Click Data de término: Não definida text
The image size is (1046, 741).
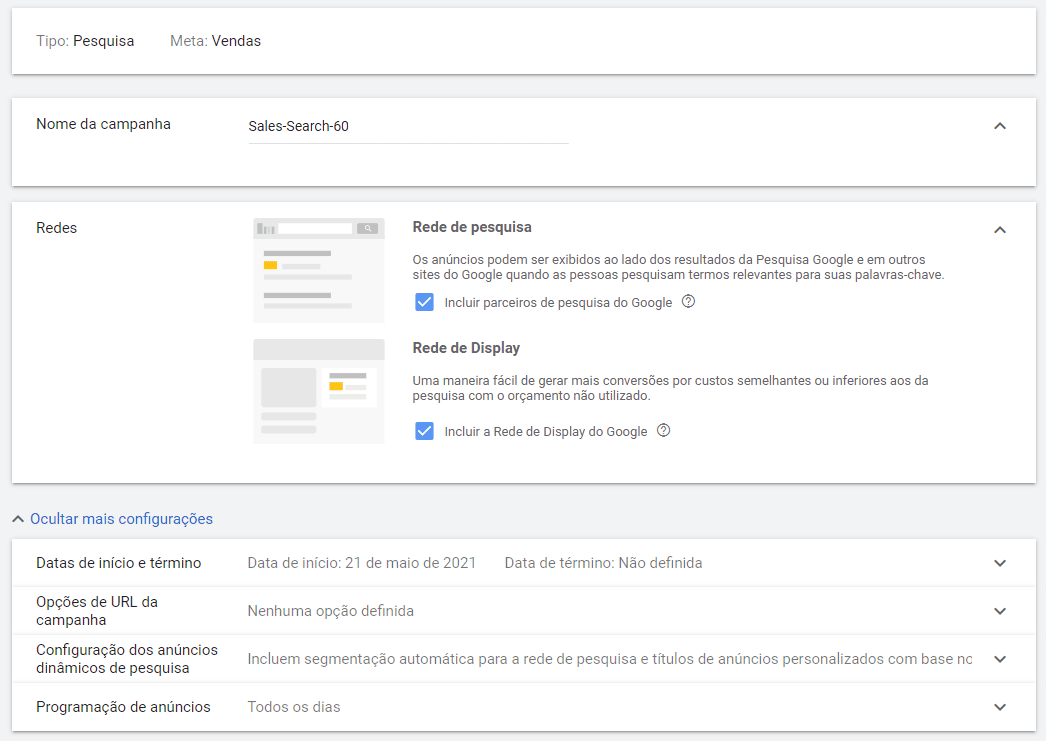[x=603, y=563]
